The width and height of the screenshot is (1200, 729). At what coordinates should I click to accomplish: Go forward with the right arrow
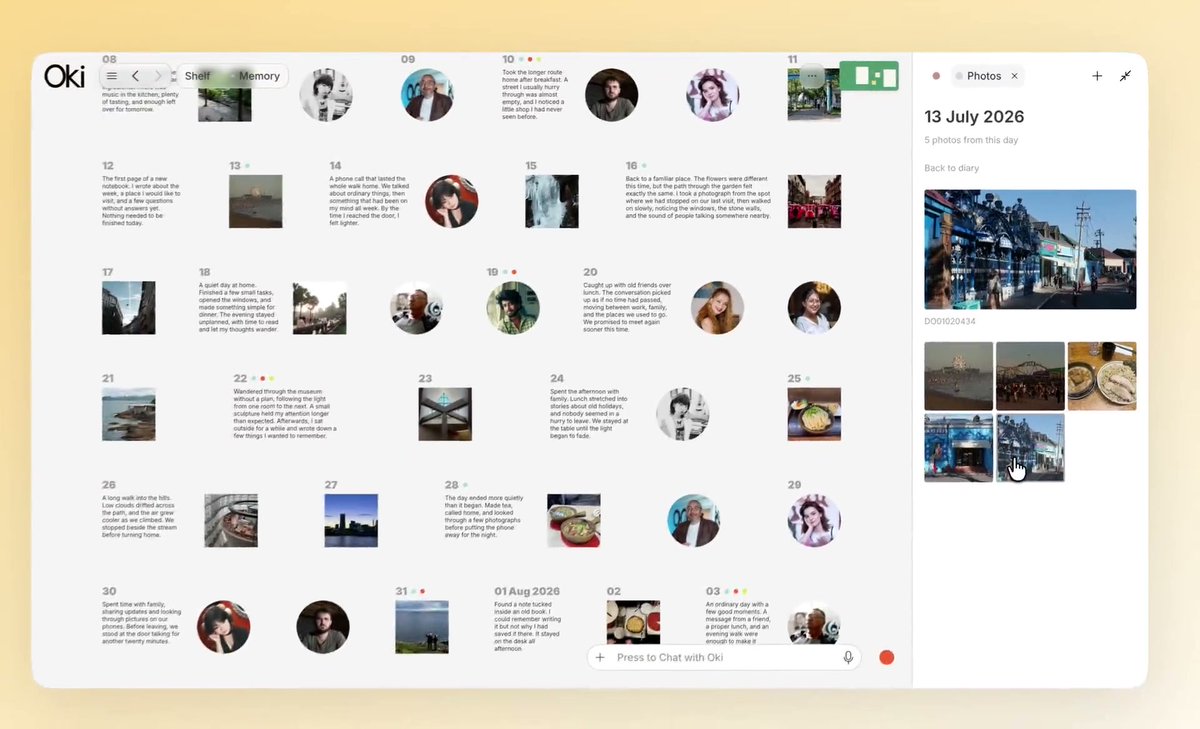tap(158, 76)
